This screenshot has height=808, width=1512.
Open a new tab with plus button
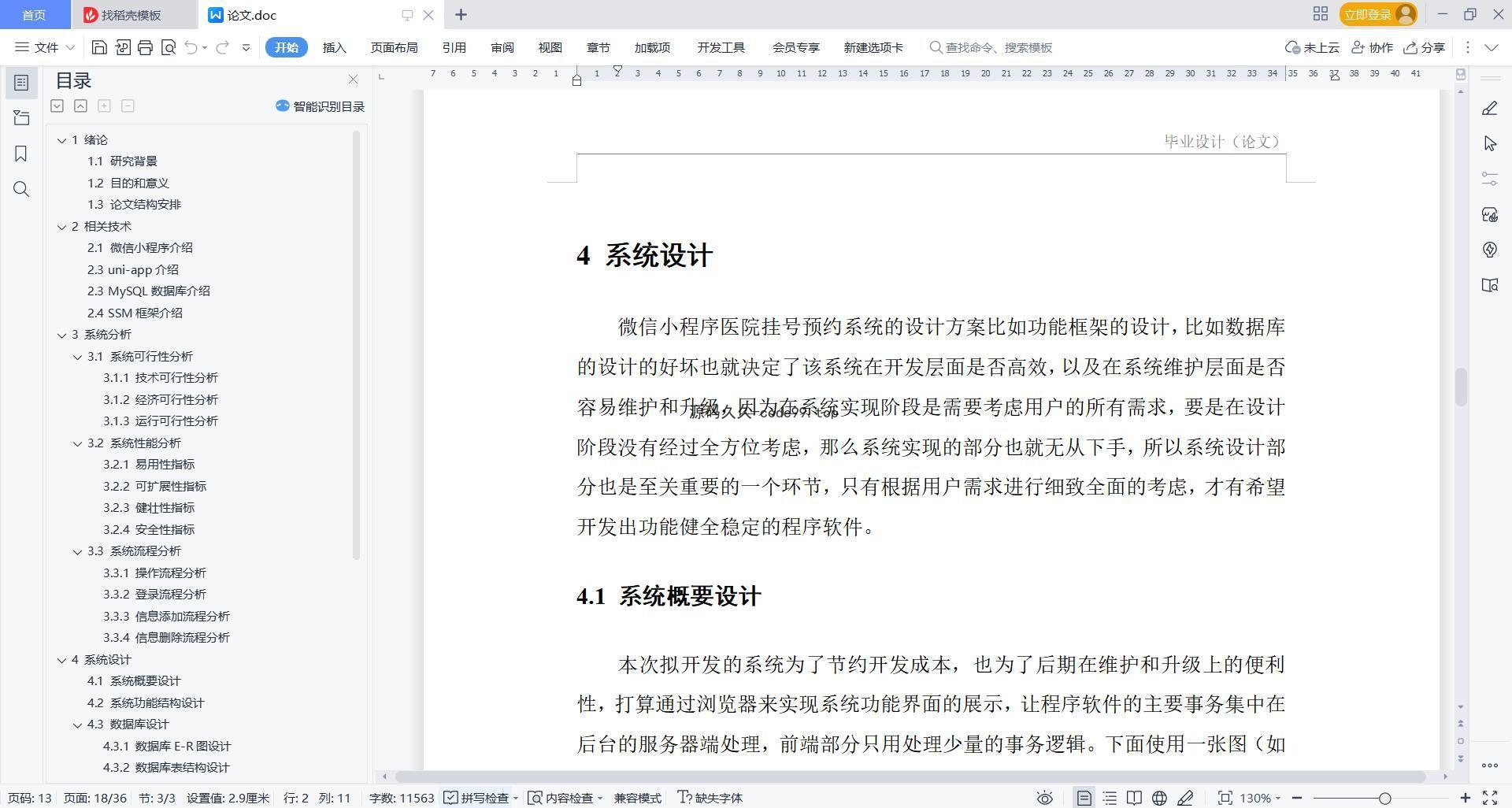point(461,15)
